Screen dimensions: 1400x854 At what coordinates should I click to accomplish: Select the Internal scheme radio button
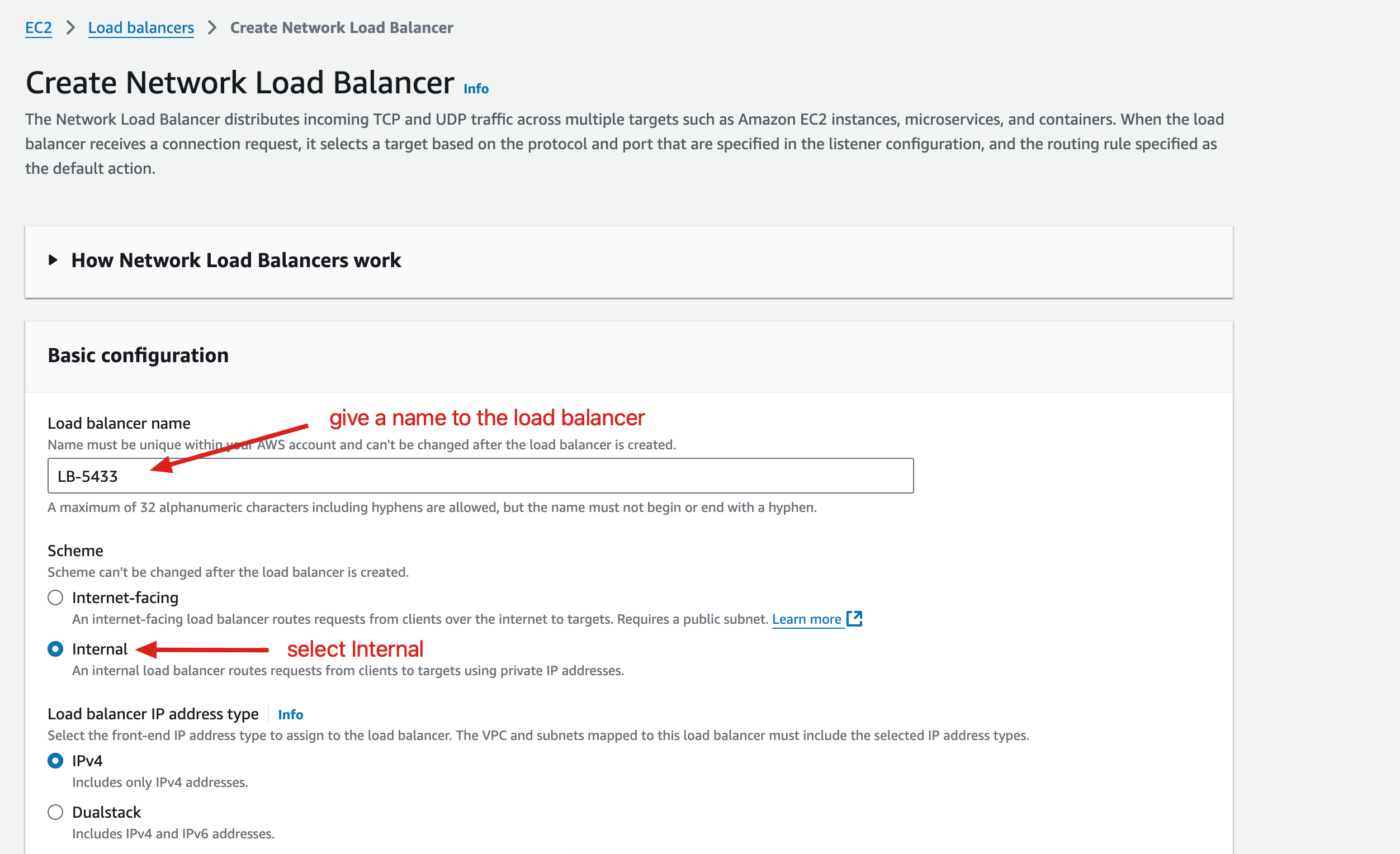[x=55, y=648]
